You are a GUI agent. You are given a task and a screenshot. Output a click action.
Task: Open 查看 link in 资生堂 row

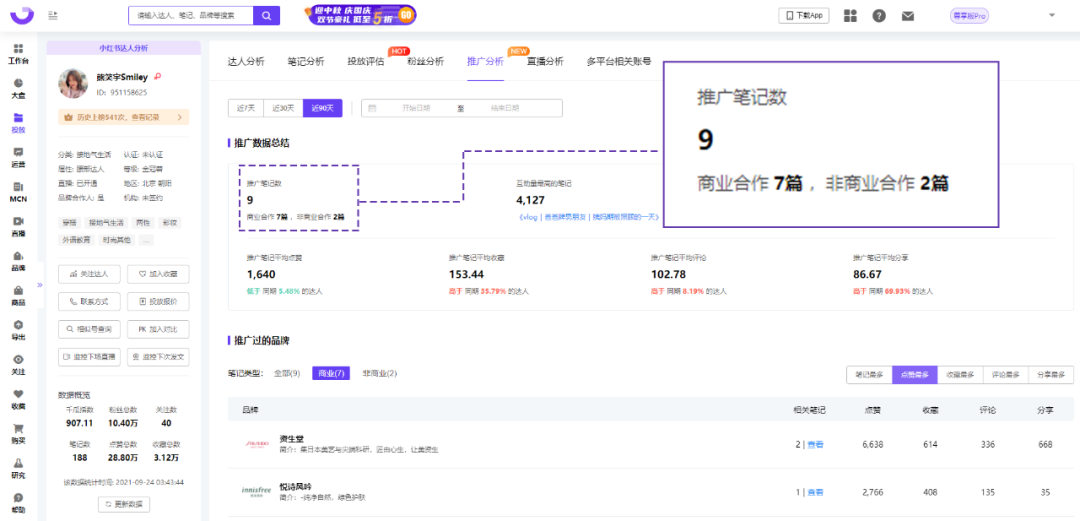click(816, 445)
